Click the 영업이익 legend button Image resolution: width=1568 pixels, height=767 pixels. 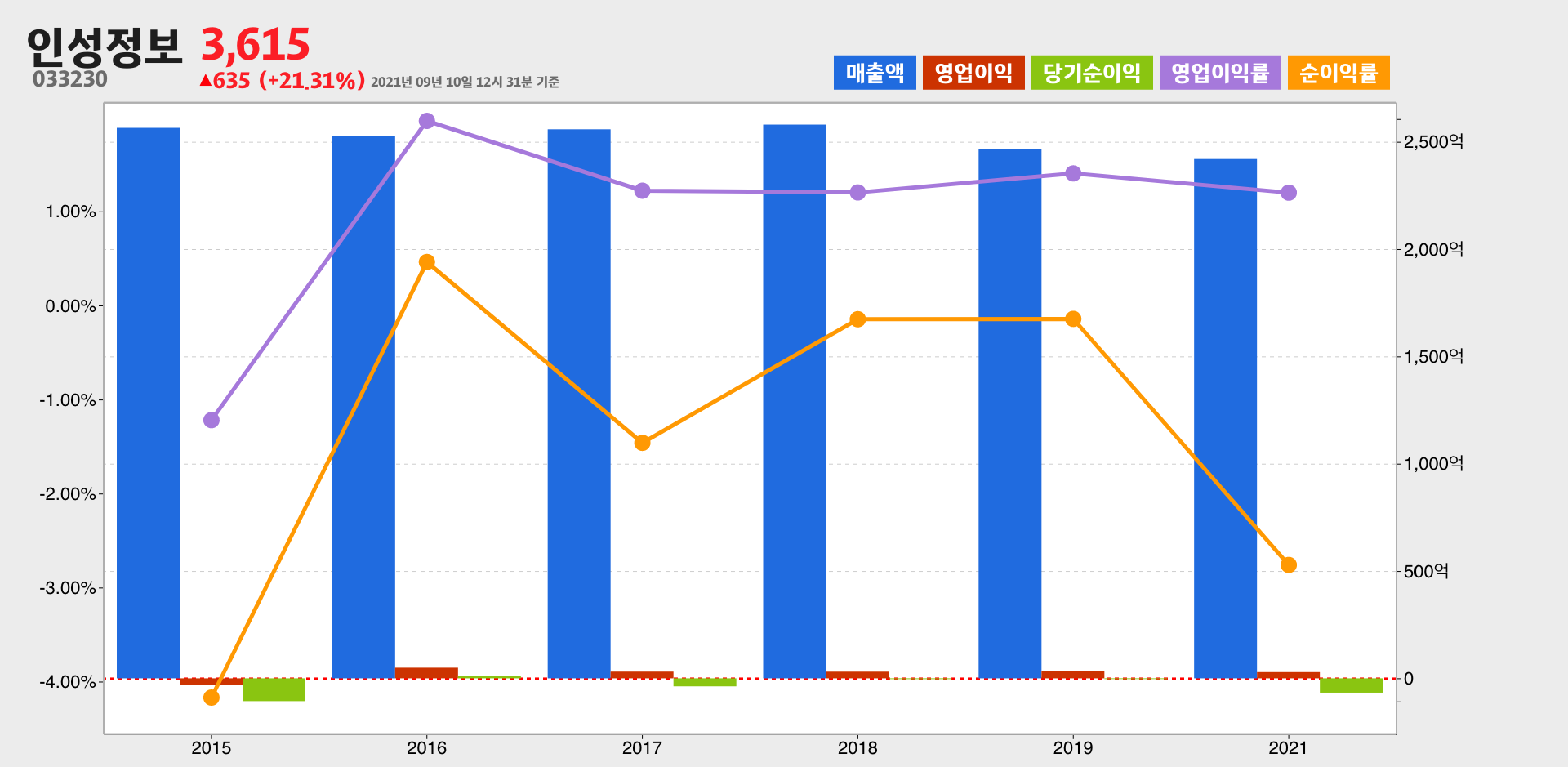[973, 73]
